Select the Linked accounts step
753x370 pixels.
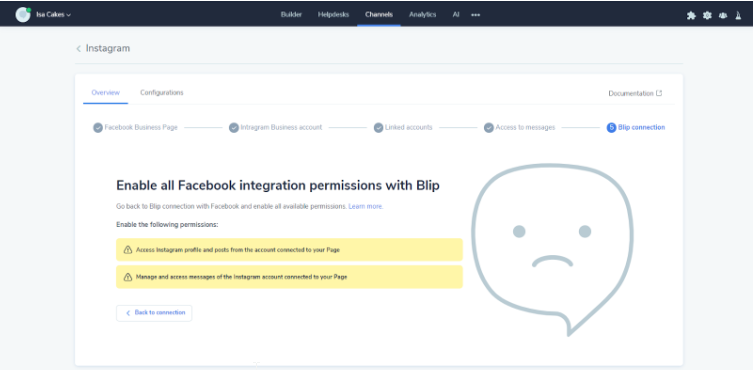click(x=403, y=128)
